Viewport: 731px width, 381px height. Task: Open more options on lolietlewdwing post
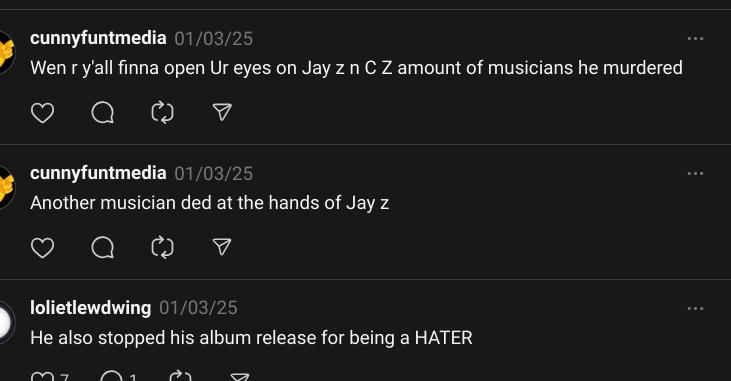[695, 308]
